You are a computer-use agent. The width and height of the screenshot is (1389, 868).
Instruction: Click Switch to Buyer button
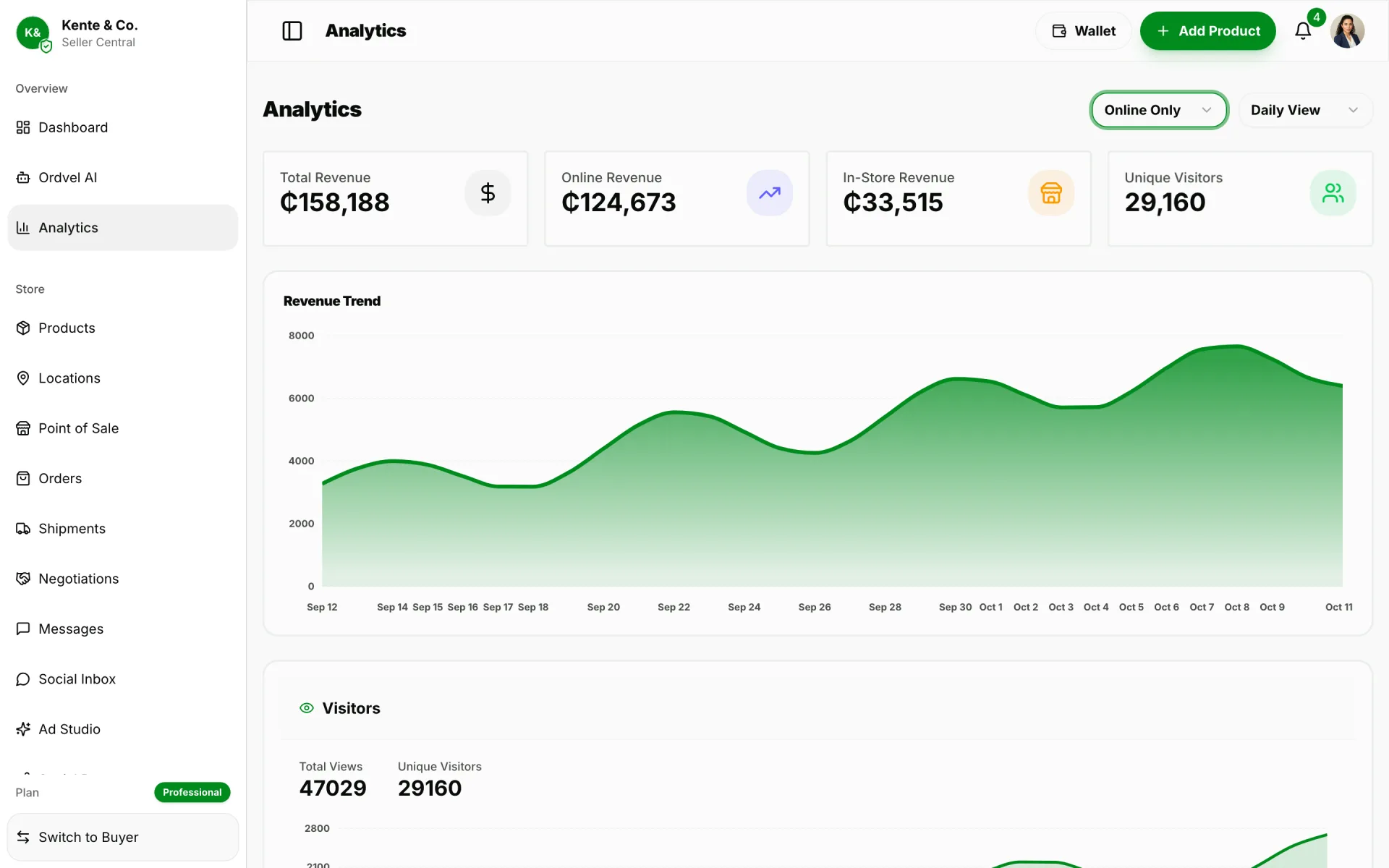[x=122, y=837]
